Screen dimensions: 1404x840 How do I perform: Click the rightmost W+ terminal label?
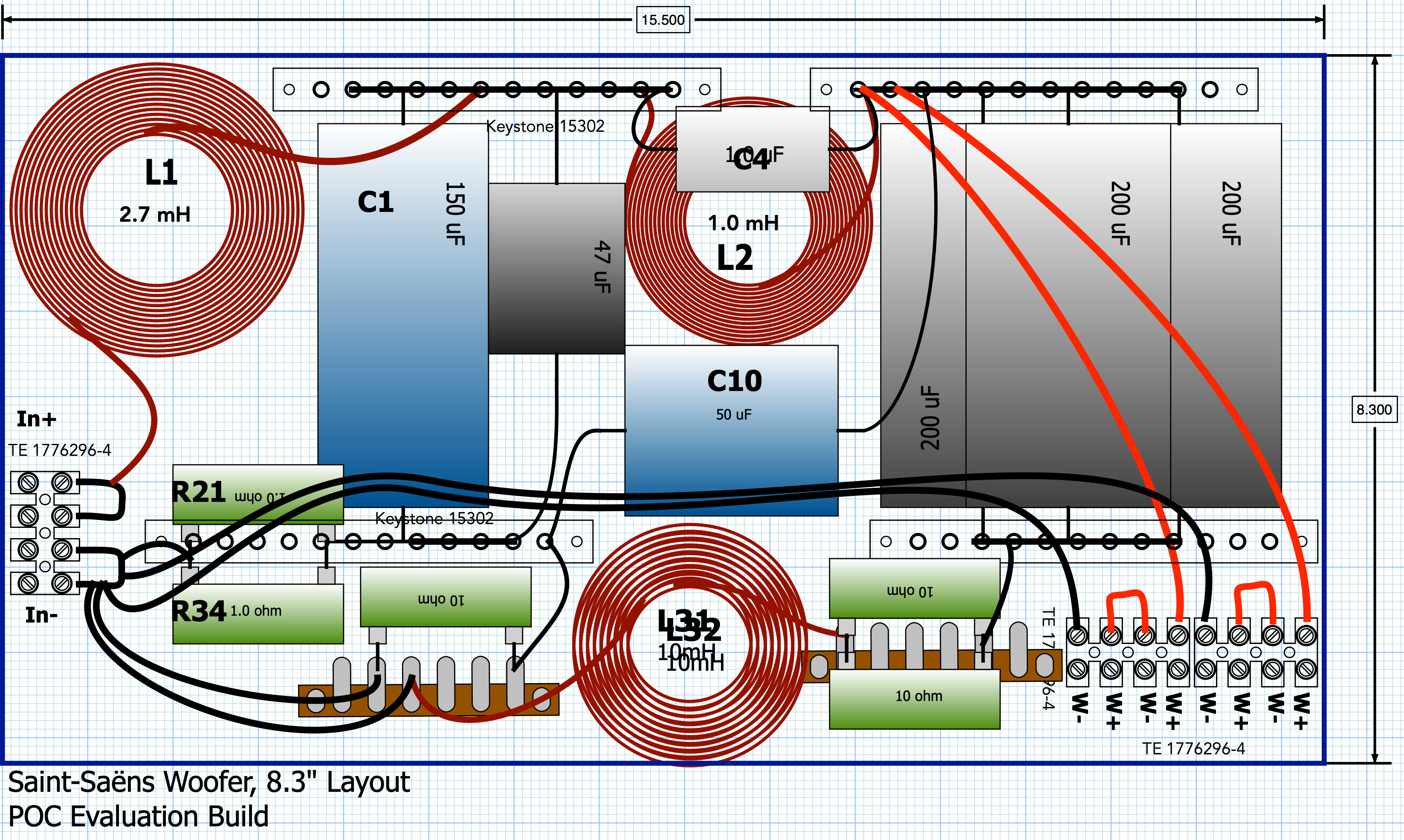(x=1301, y=710)
